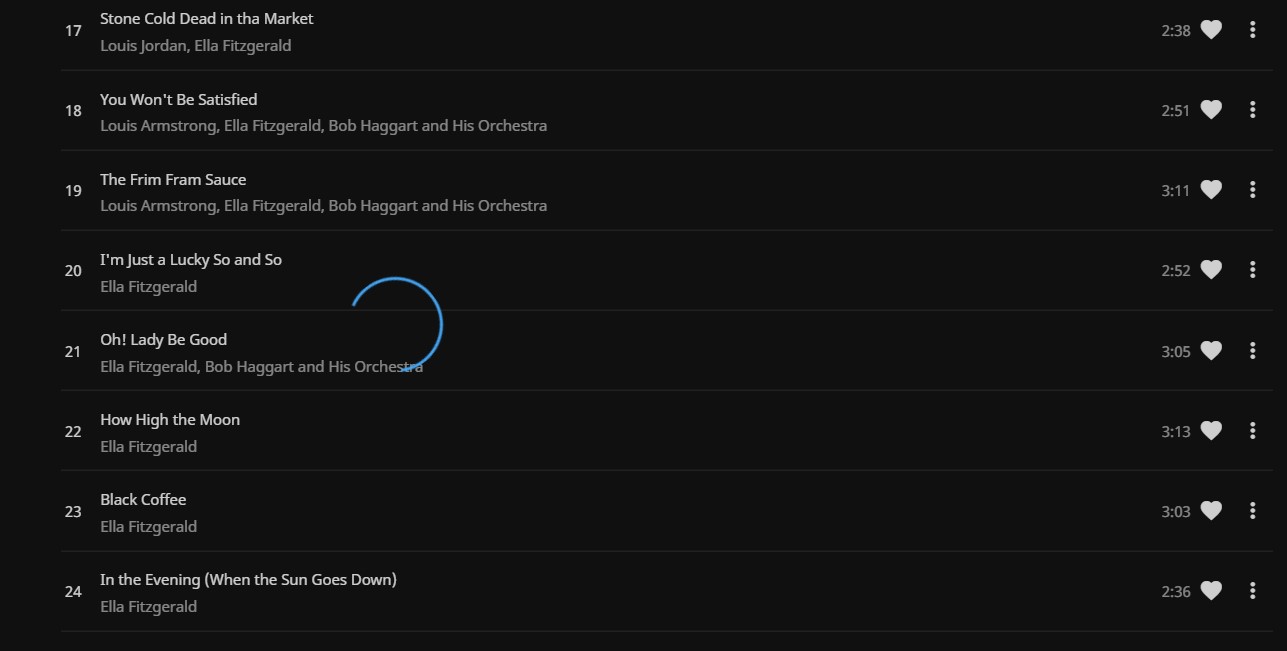Open the kebab menu for In the Evening
The height and width of the screenshot is (651, 1287).
pos(1252,591)
